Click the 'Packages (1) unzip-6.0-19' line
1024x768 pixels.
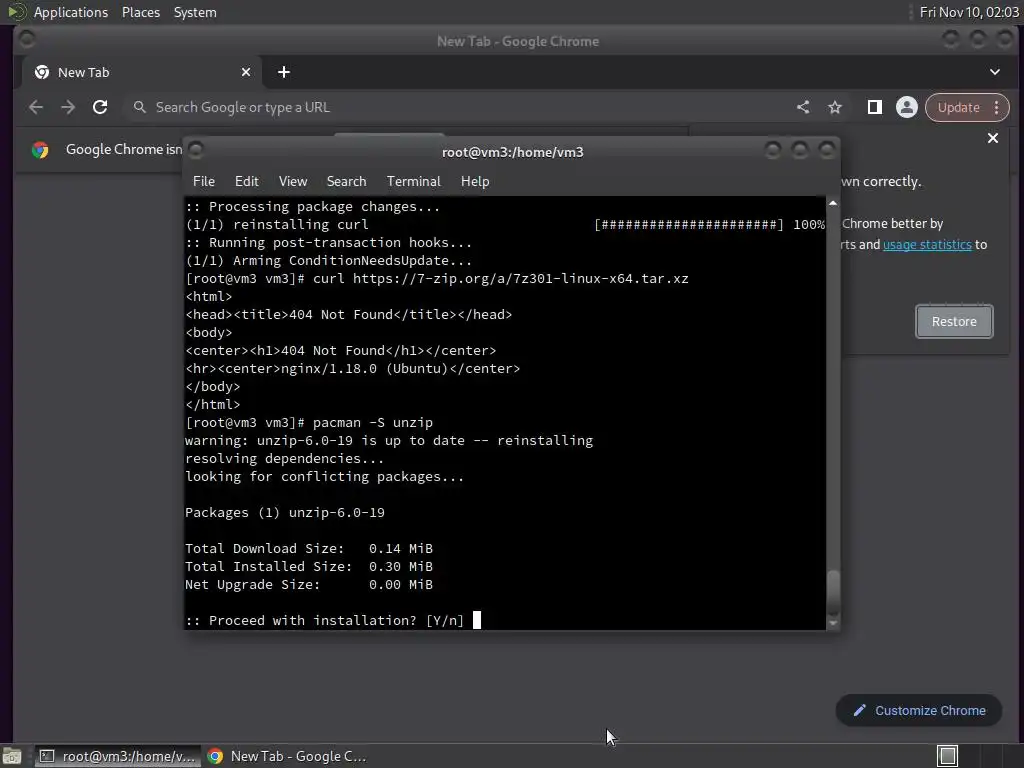pos(285,512)
